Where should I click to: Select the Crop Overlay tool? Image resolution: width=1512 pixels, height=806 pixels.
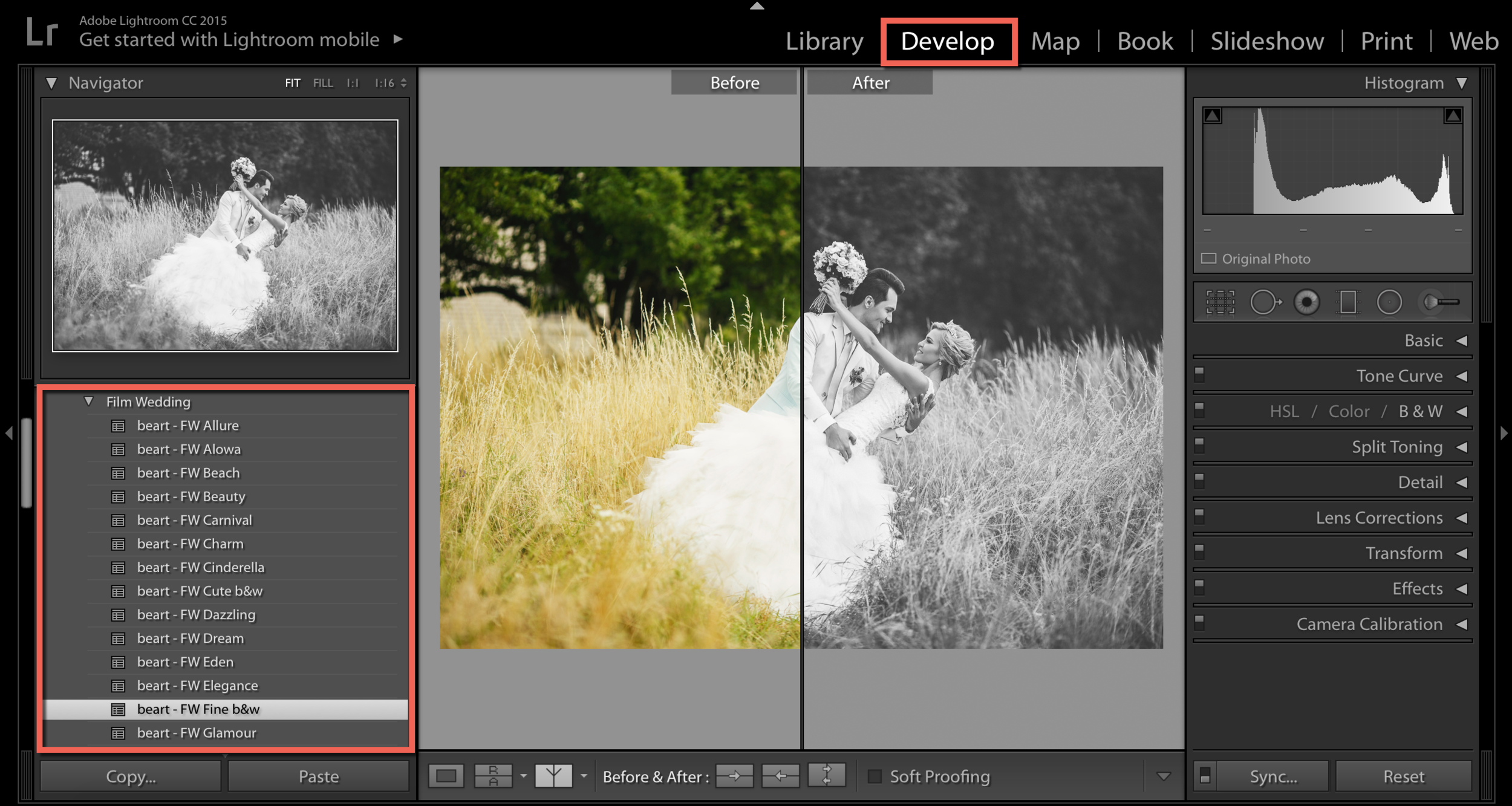(1220, 302)
